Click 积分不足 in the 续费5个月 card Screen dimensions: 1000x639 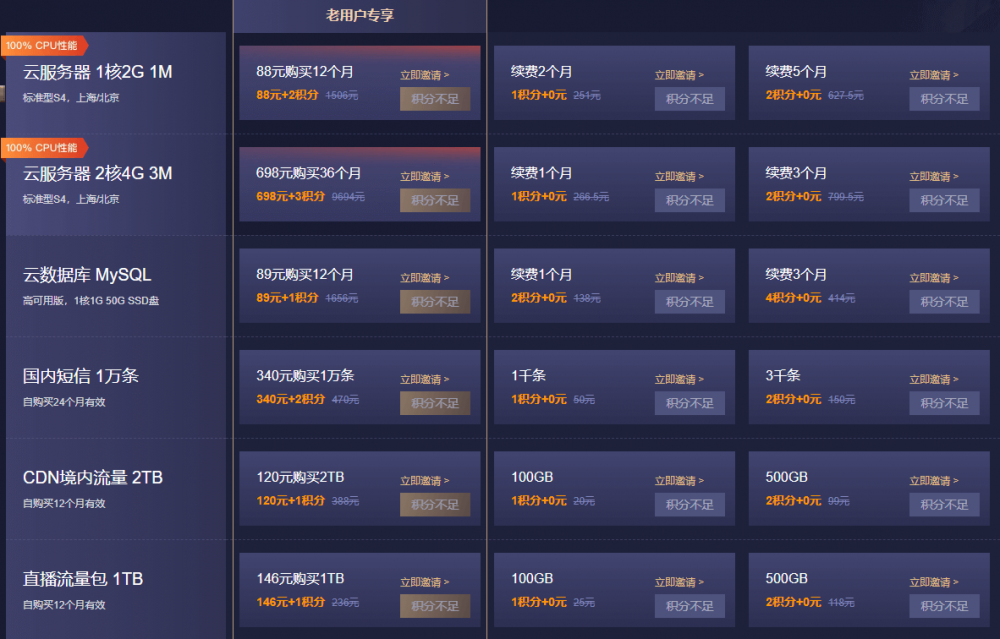coord(944,99)
